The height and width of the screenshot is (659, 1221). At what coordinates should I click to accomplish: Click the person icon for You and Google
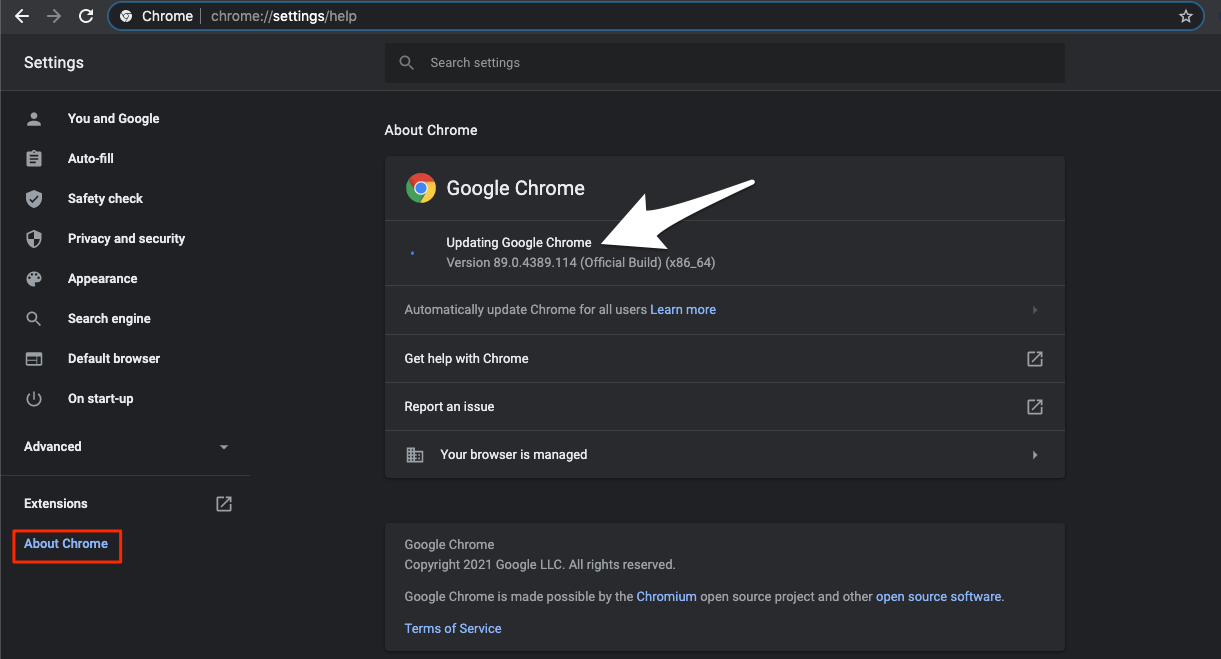tap(34, 119)
